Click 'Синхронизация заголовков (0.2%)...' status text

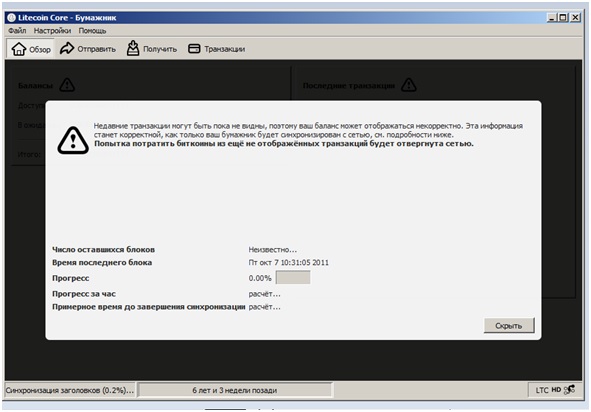pos(70,390)
